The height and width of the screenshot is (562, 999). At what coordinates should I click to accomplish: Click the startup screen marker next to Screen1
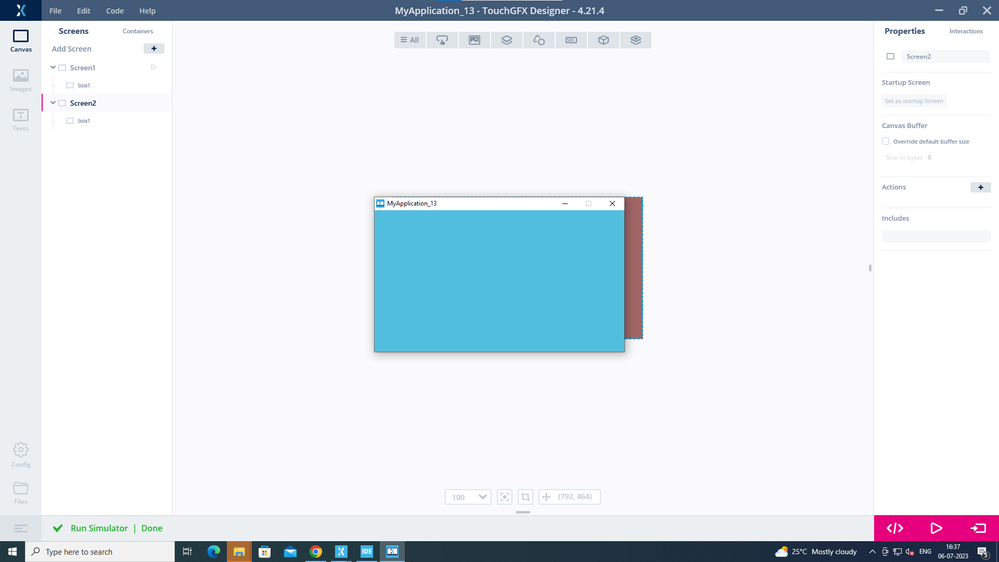[154, 67]
